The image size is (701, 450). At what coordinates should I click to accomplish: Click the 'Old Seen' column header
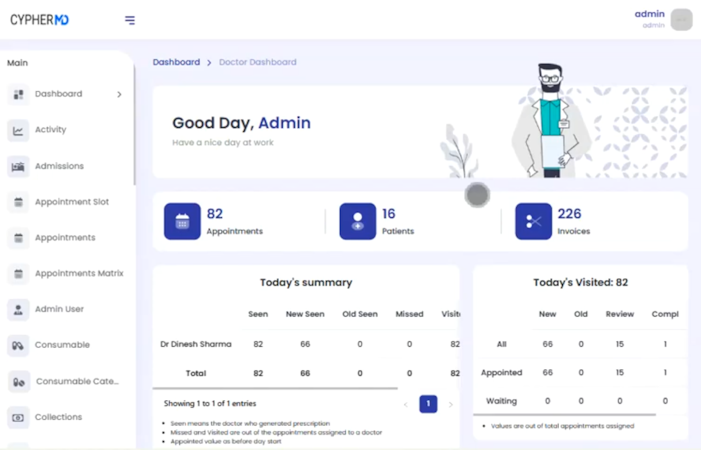tap(360, 314)
